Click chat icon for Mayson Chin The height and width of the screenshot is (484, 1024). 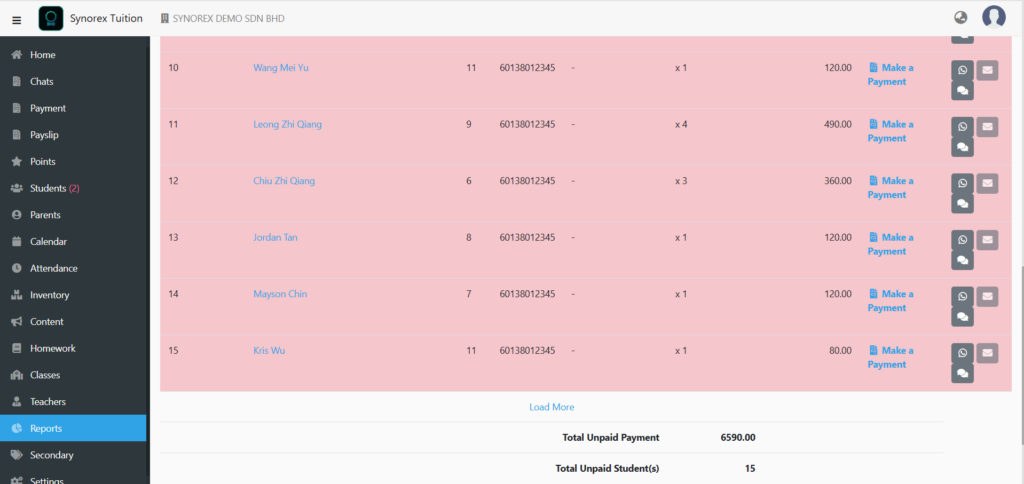(x=963, y=317)
